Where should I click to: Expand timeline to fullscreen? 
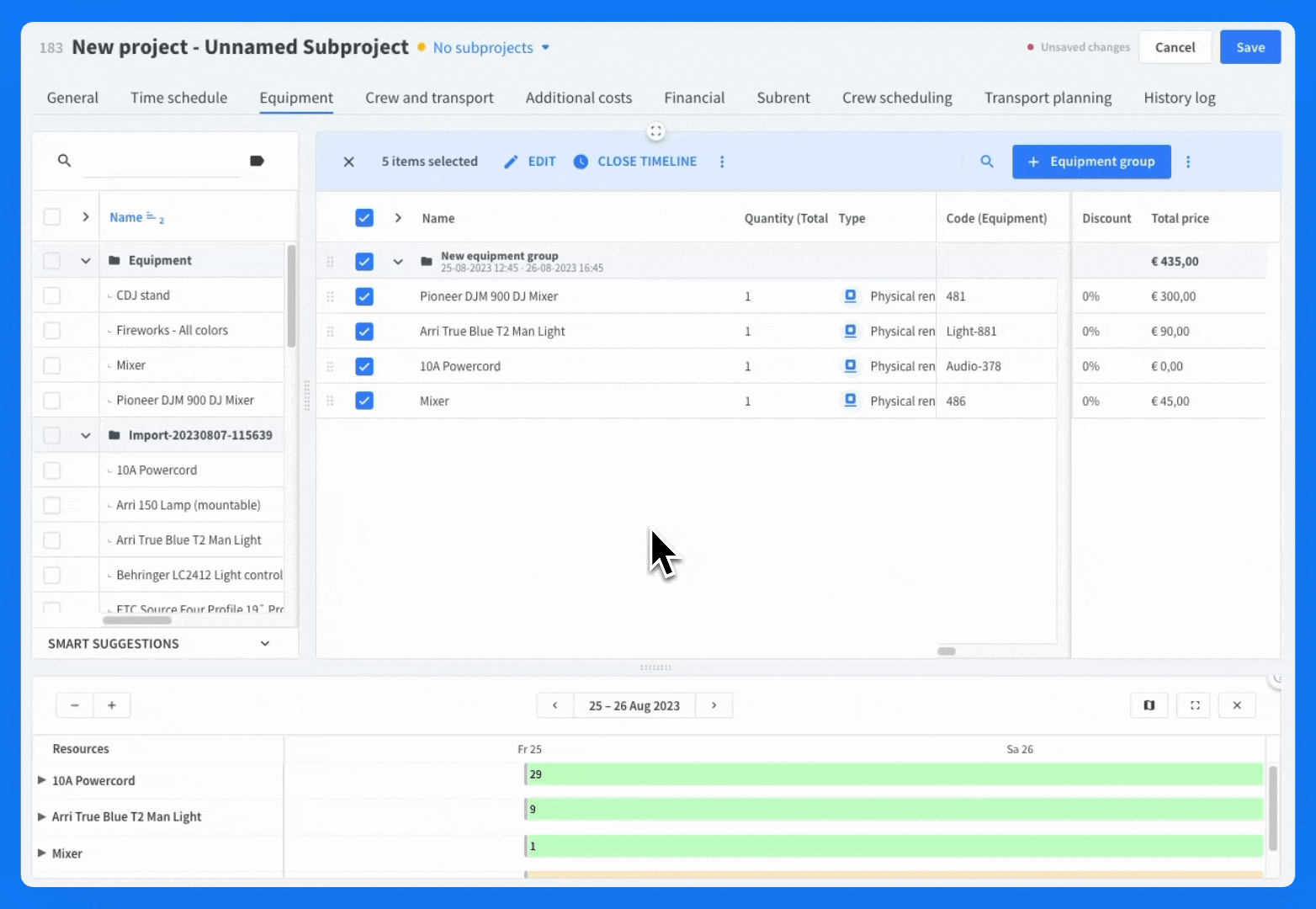click(1195, 705)
